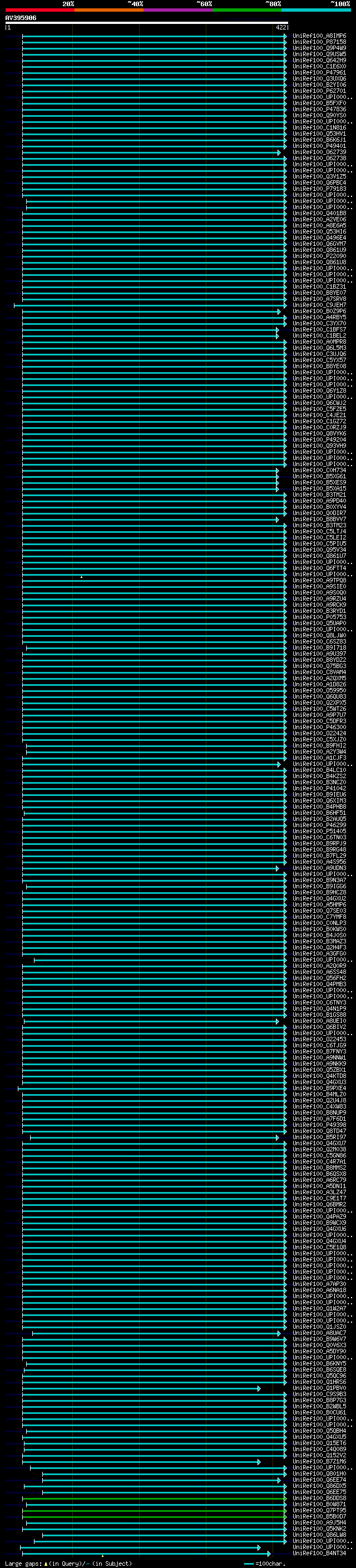Click the query end position 422

click(x=280, y=27)
